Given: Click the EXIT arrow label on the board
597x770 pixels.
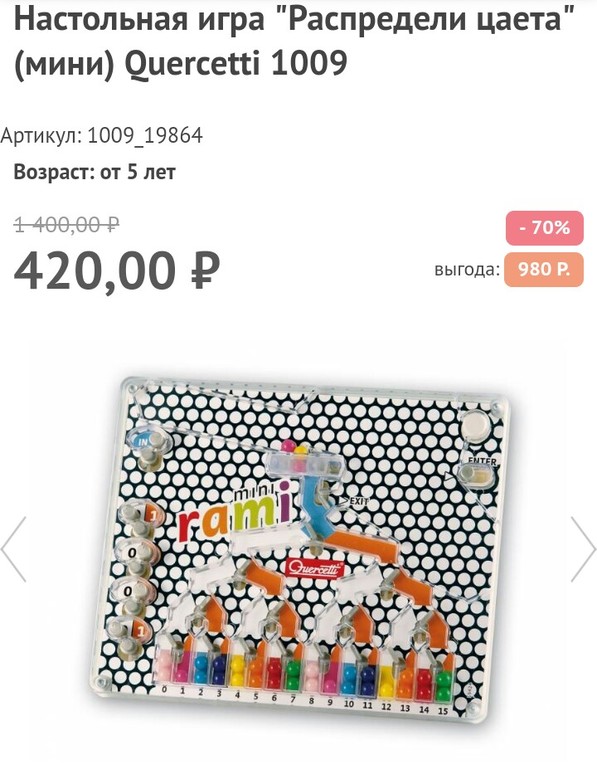Looking at the screenshot, I should [x=354, y=501].
